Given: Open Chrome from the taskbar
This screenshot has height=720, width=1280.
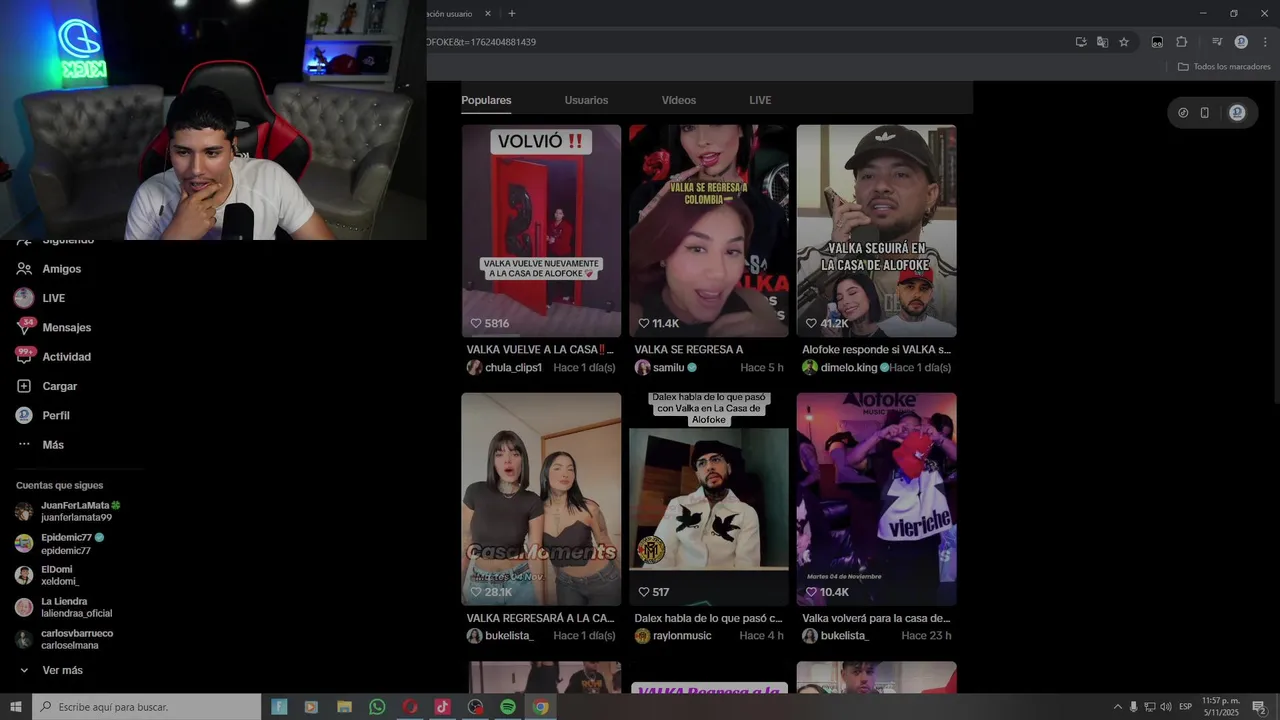Looking at the screenshot, I should coord(540,707).
